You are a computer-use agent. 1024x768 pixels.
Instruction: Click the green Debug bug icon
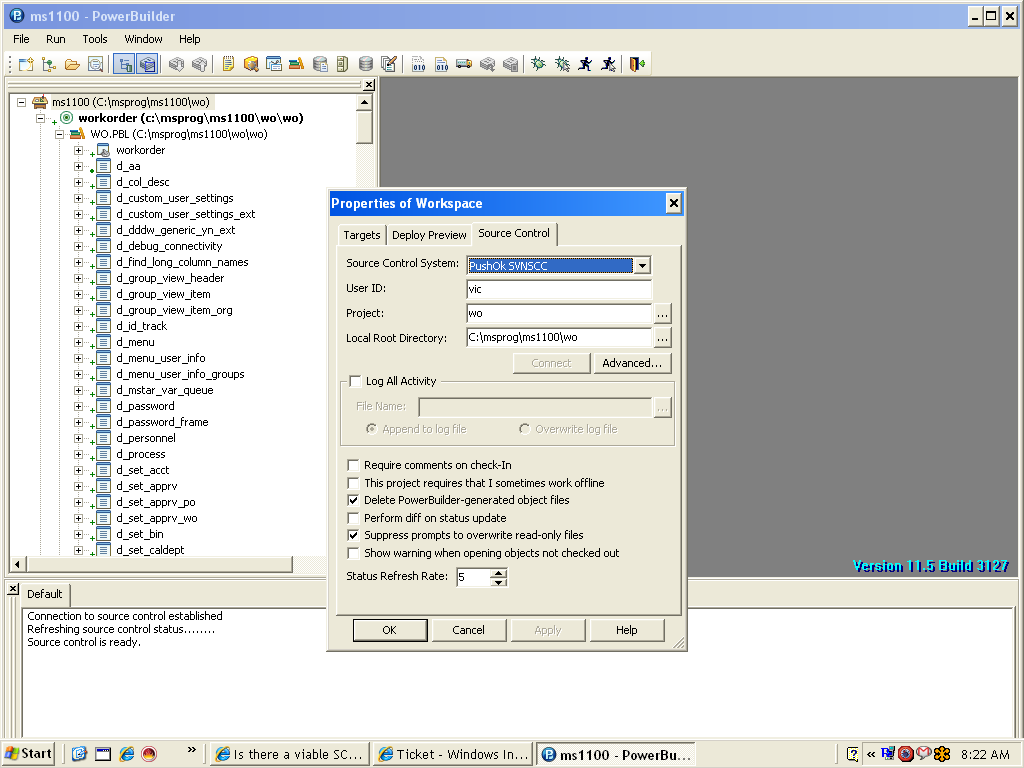[539, 64]
